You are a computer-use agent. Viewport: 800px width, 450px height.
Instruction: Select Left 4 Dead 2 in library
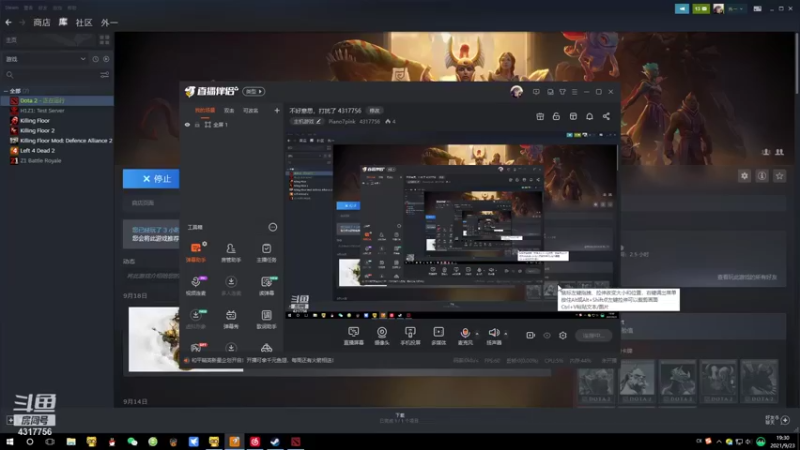pos(37,151)
